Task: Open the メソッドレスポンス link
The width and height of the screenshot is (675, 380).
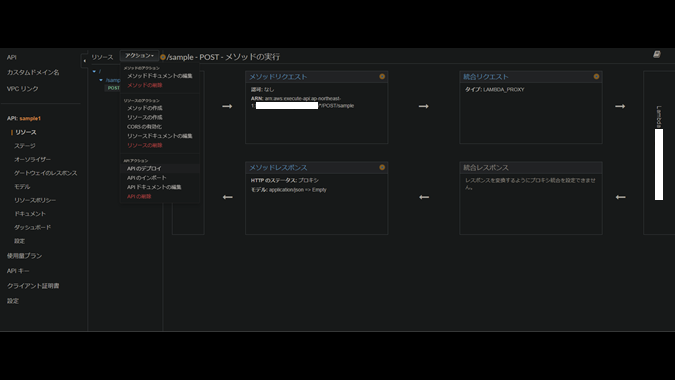Action: (278, 167)
